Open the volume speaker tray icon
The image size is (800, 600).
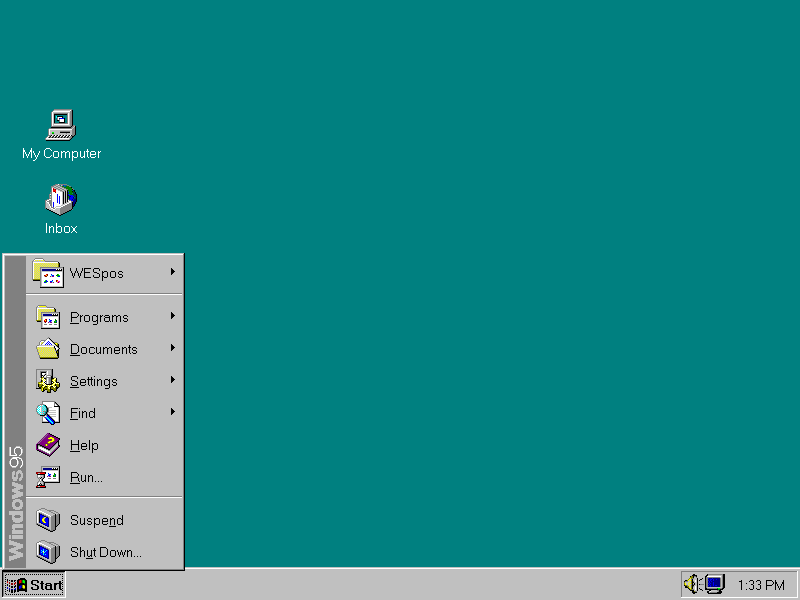pyautogui.click(x=693, y=584)
